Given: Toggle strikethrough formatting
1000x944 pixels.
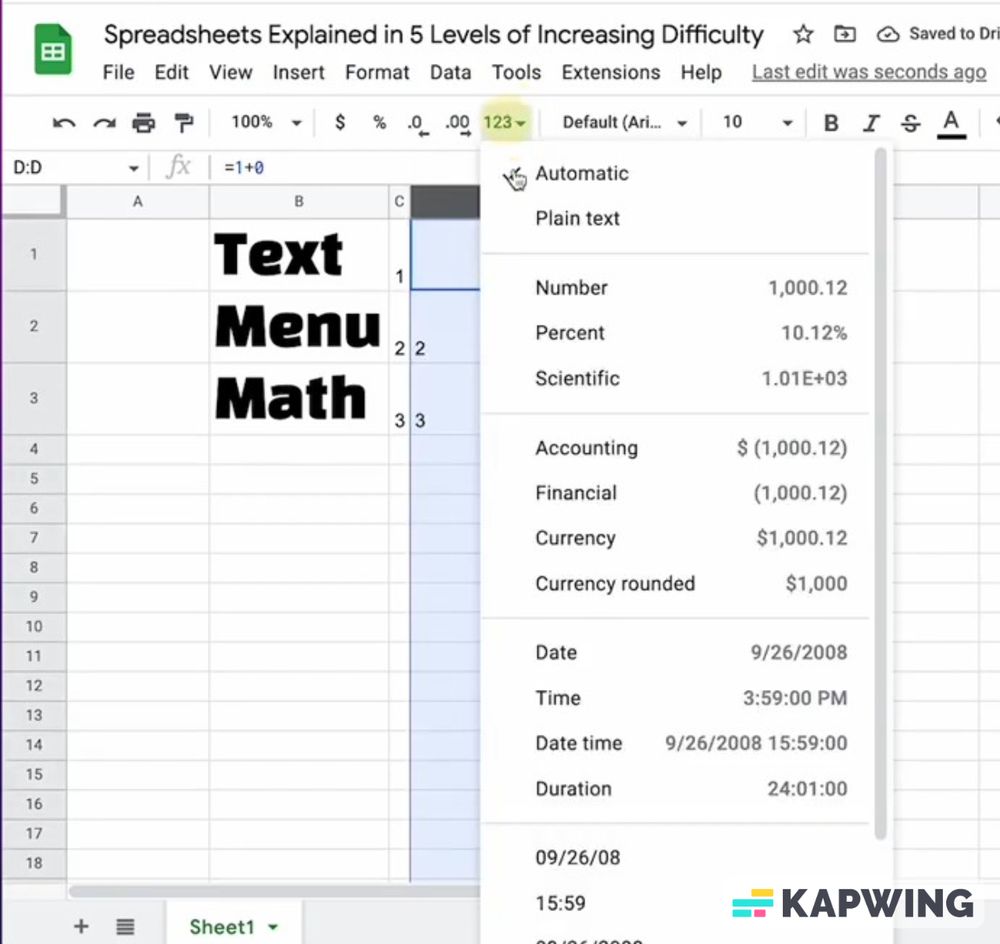Looking at the screenshot, I should click(911, 122).
